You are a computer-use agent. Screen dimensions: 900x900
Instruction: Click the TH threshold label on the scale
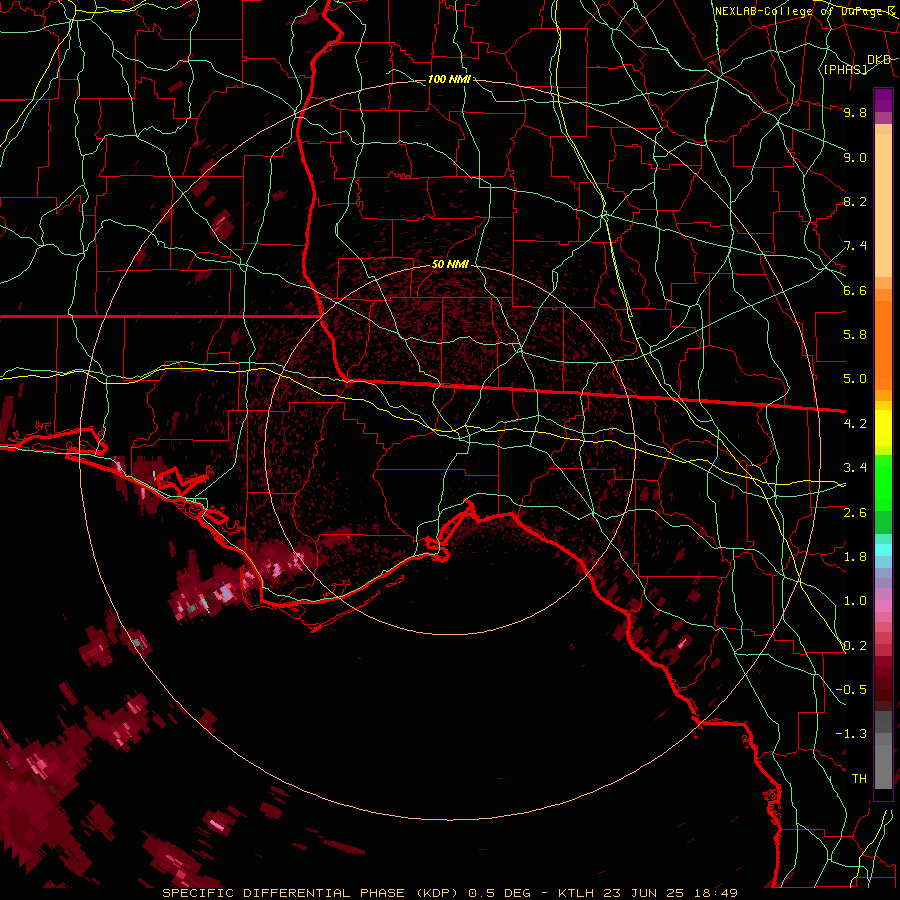coord(859,779)
